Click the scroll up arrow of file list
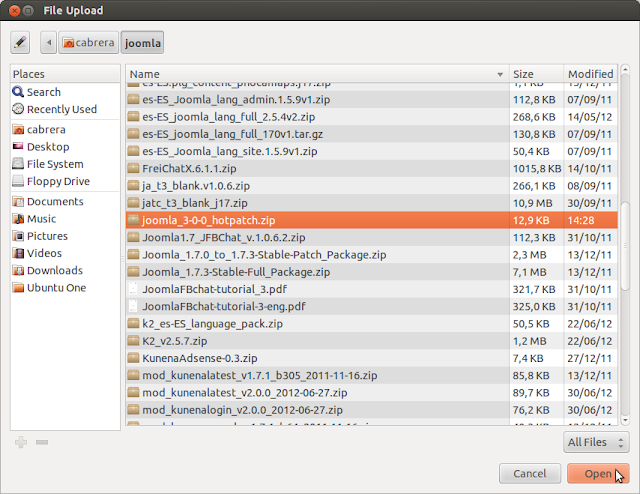 pos(624,70)
